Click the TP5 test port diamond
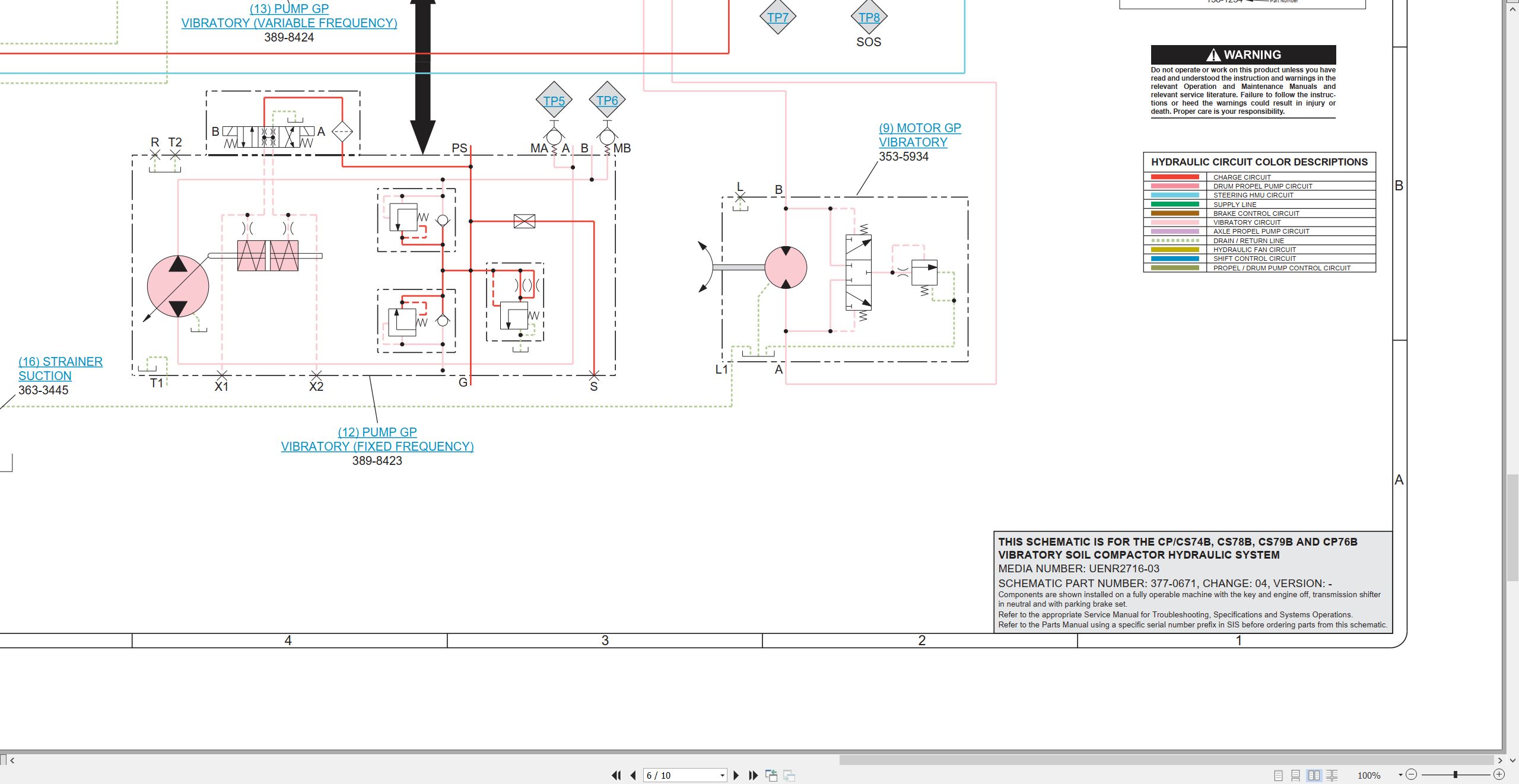The height and width of the screenshot is (784, 1519). coord(554,101)
